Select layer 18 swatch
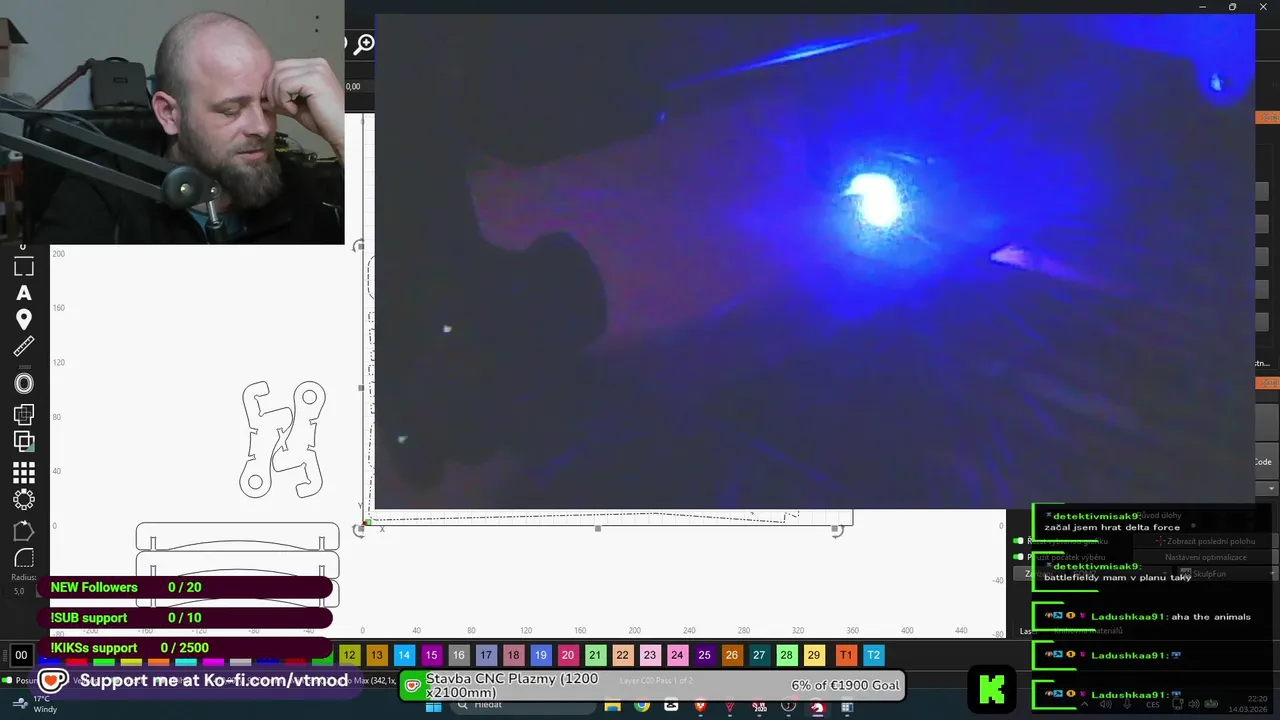This screenshot has width=1280, height=720. [513, 656]
